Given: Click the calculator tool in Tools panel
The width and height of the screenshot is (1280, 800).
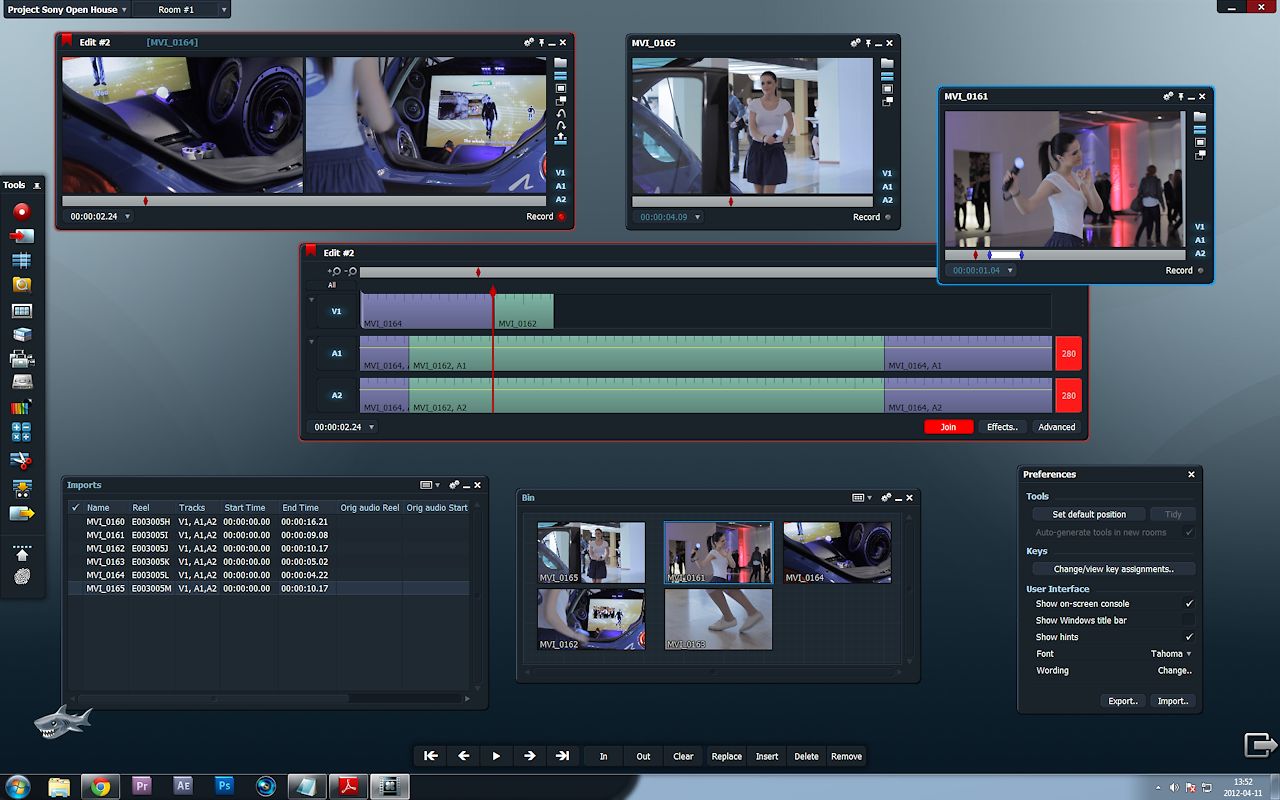Looking at the screenshot, I should click(21, 432).
